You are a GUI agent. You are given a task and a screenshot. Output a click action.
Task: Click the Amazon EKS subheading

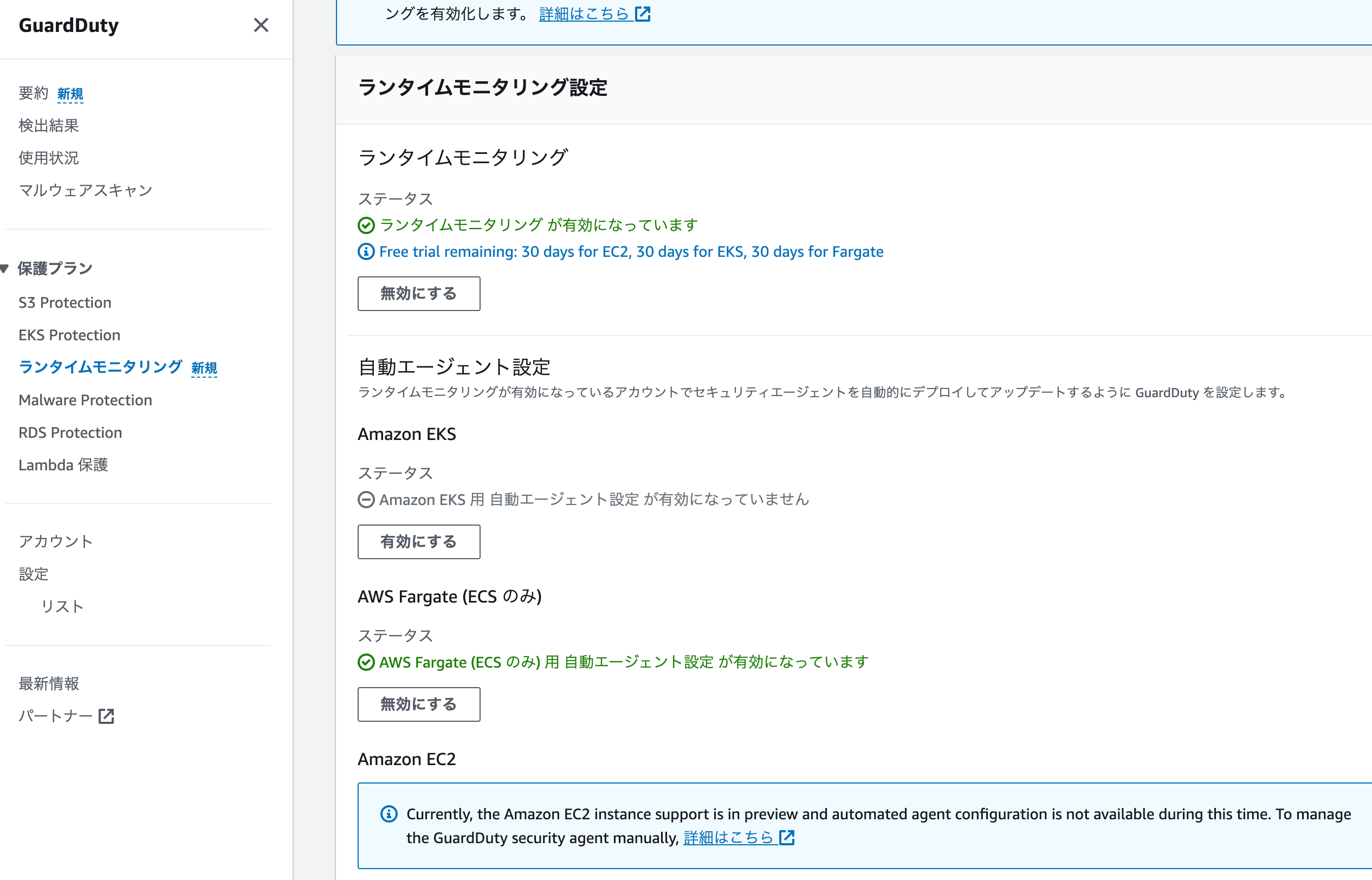[407, 434]
